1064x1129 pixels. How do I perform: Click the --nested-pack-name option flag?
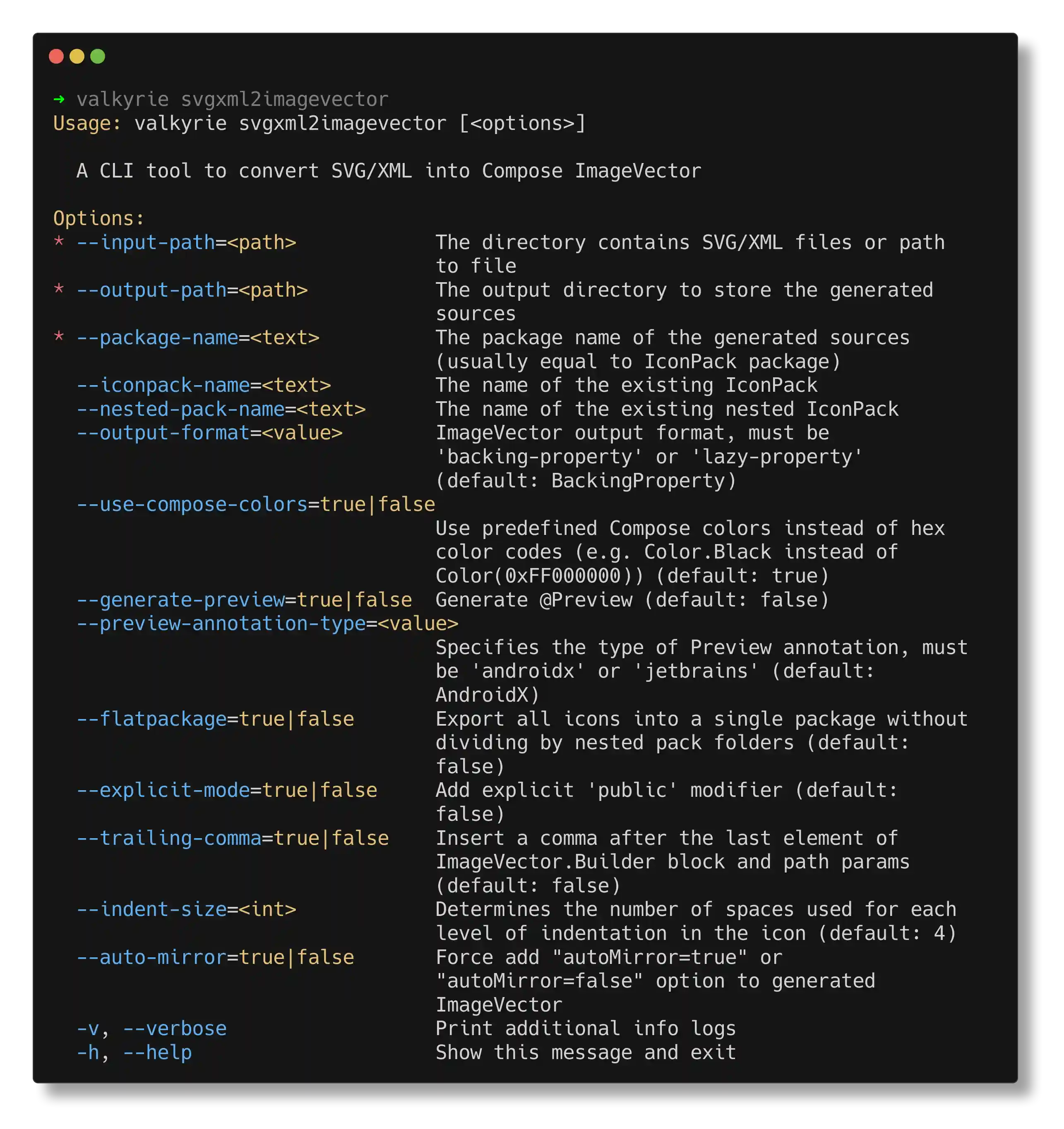[180, 409]
